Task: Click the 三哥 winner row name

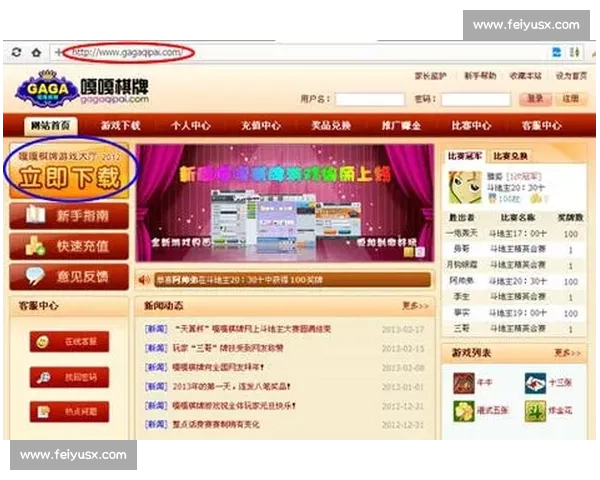Action: 461,328
